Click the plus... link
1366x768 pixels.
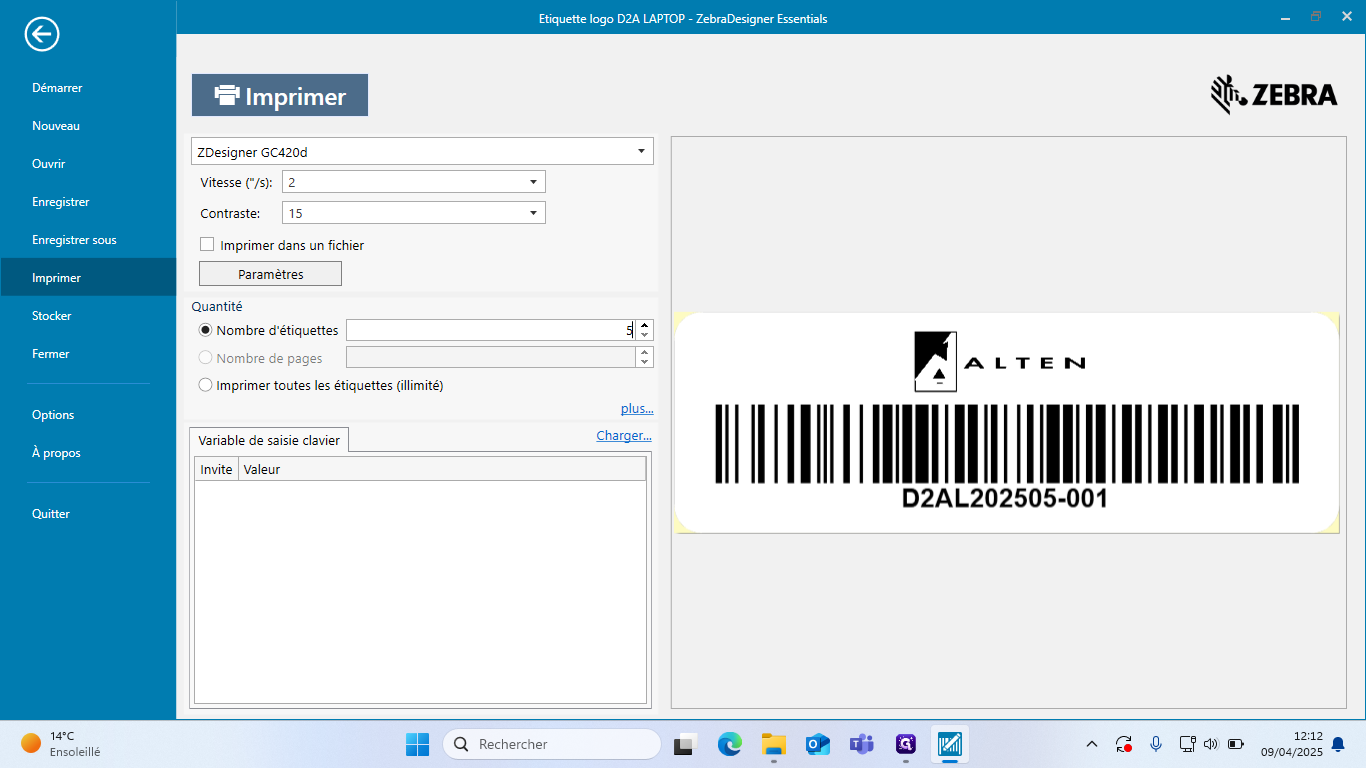coord(637,408)
